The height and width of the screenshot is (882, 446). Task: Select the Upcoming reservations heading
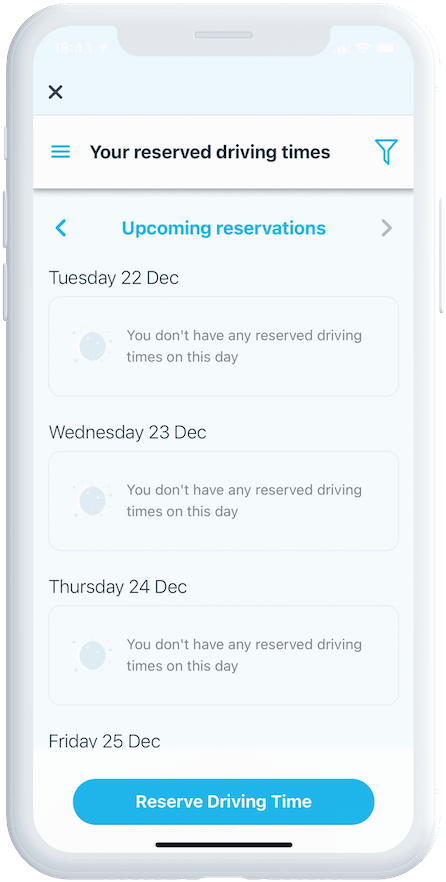coord(224,228)
